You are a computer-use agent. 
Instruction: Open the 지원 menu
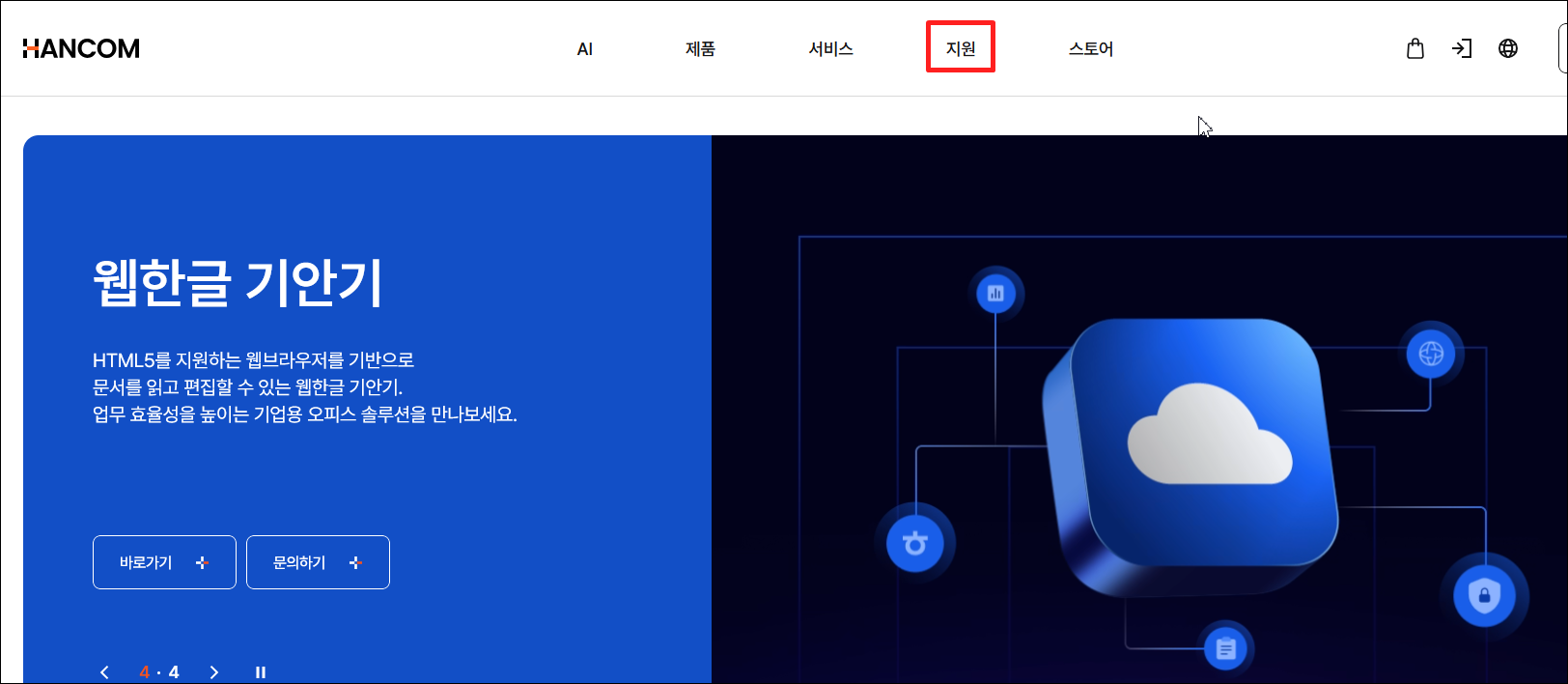[x=961, y=48]
